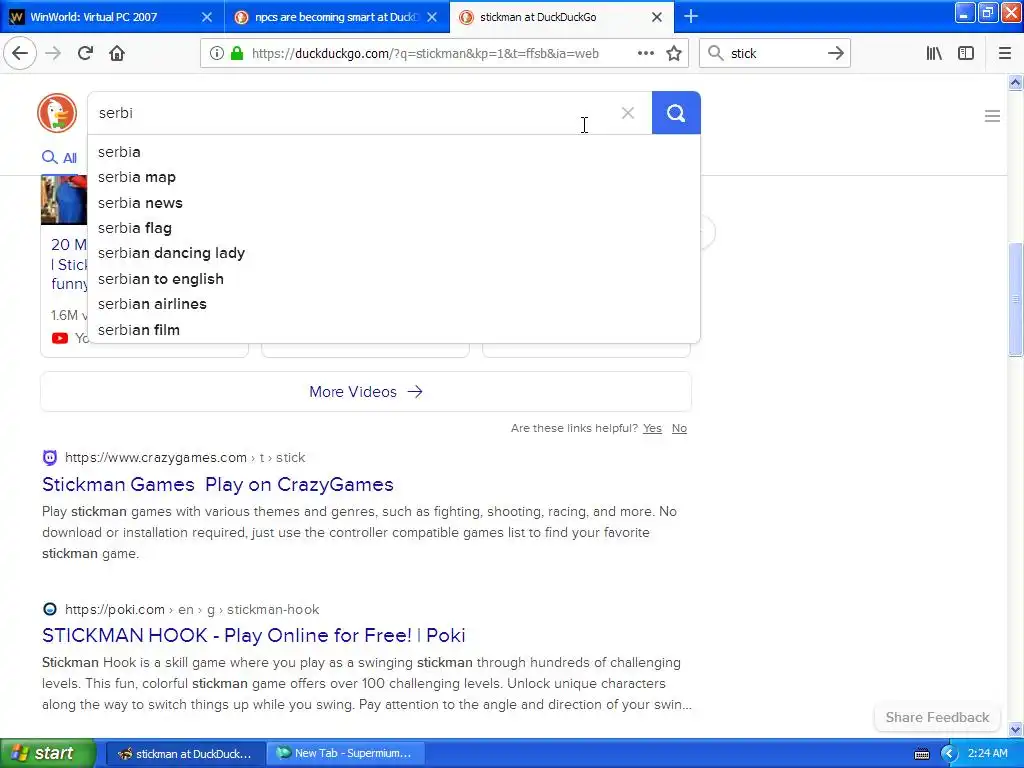Open poki.com URL breadcrumb

coord(192,609)
